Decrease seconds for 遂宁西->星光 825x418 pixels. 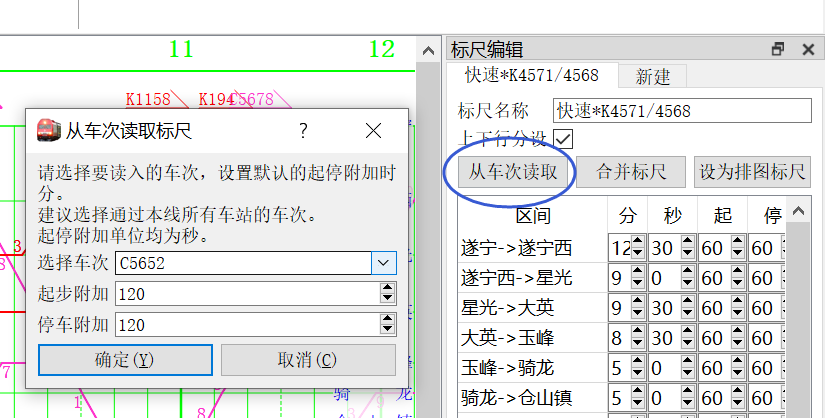coord(688,284)
